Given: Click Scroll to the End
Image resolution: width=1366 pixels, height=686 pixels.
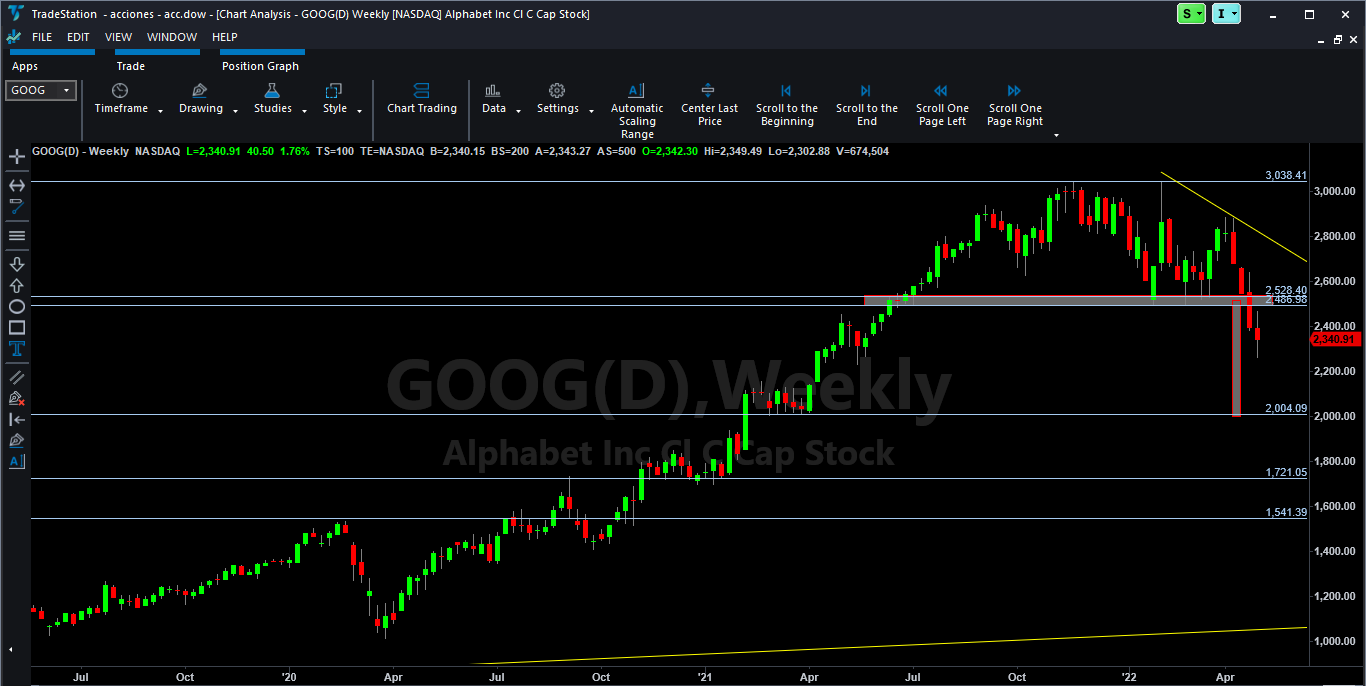Looking at the screenshot, I should pos(866,105).
